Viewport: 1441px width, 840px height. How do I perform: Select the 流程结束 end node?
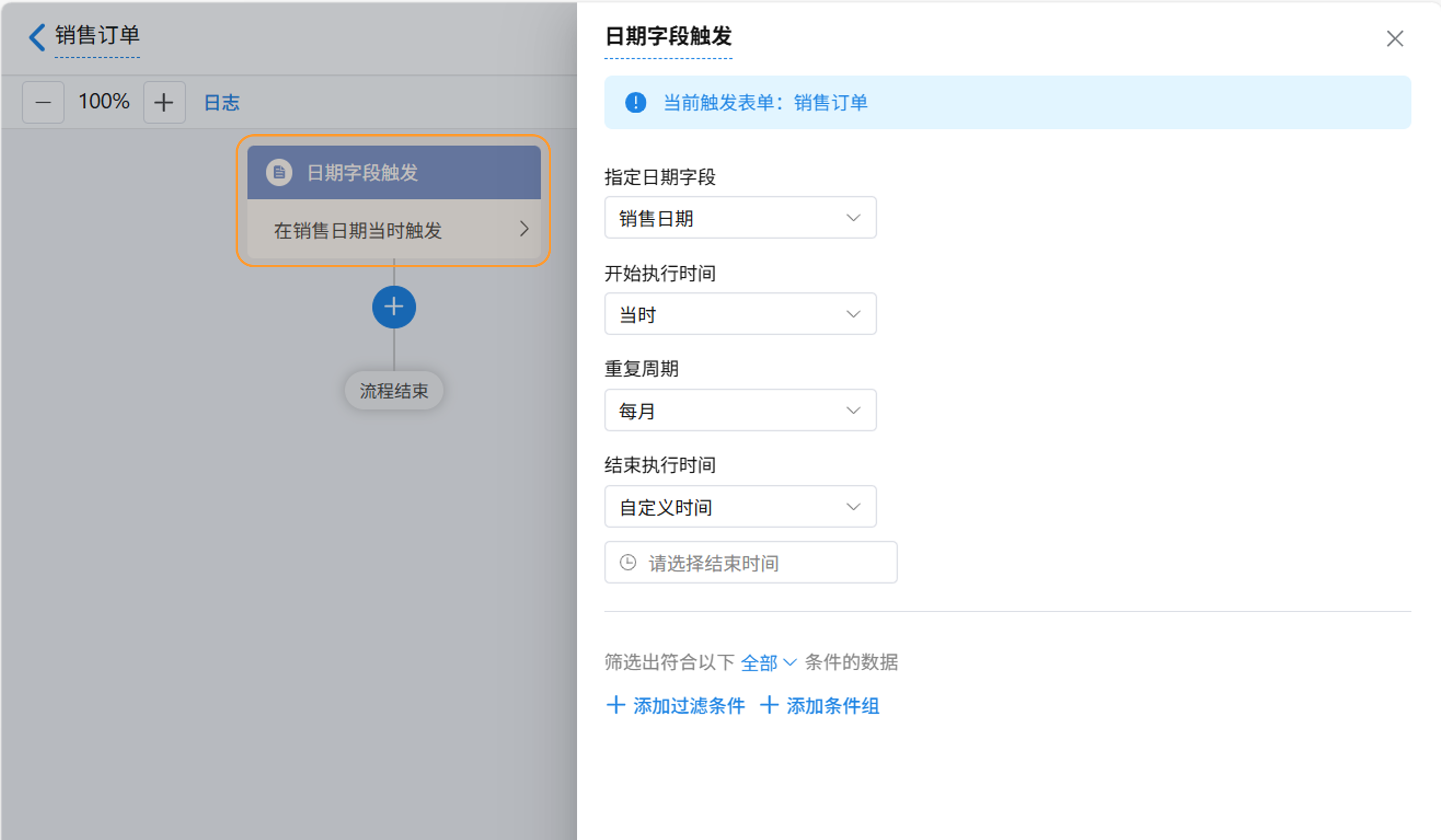pyautogui.click(x=394, y=391)
